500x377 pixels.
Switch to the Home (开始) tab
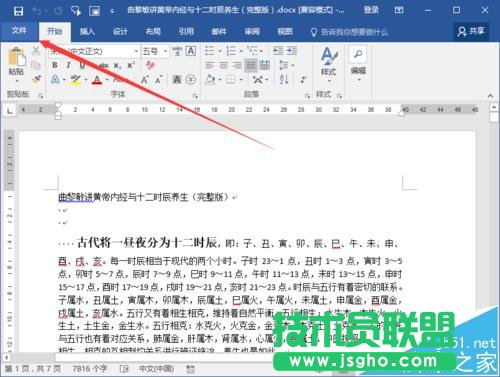[x=54, y=32]
